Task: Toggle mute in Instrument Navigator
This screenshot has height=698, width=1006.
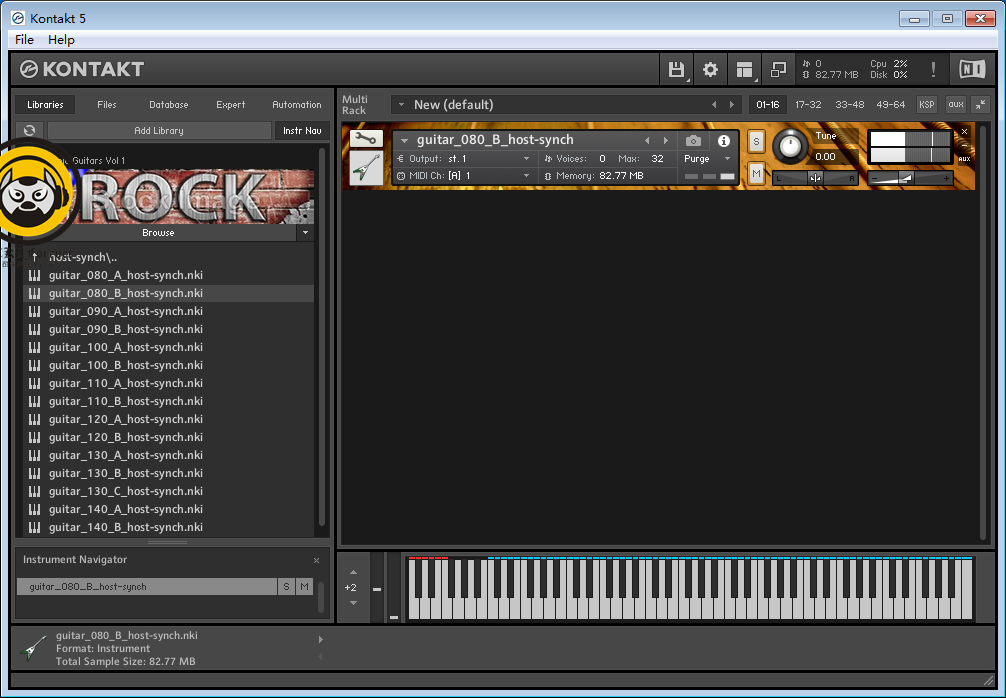Action: click(304, 586)
